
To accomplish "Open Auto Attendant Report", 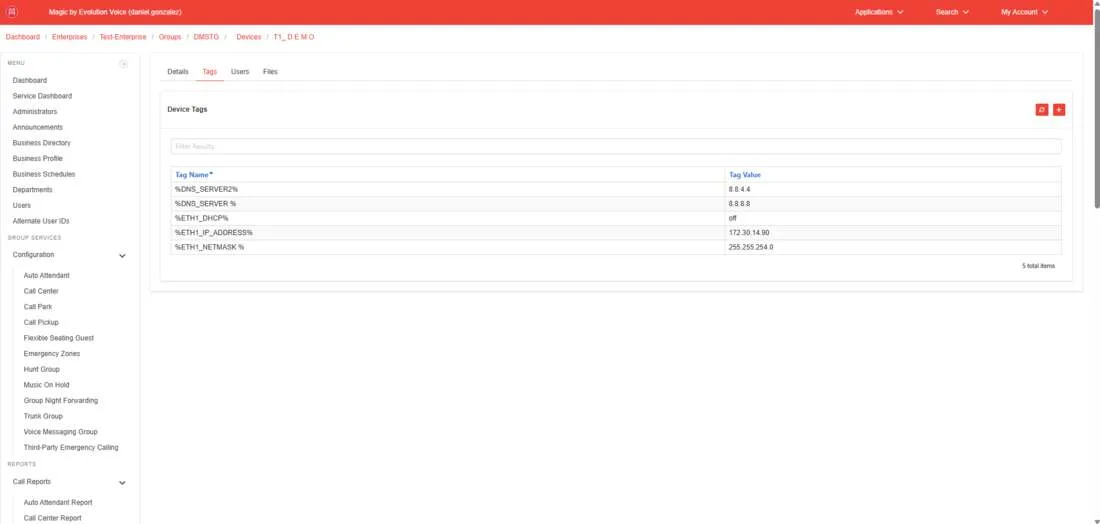I will click(58, 503).
